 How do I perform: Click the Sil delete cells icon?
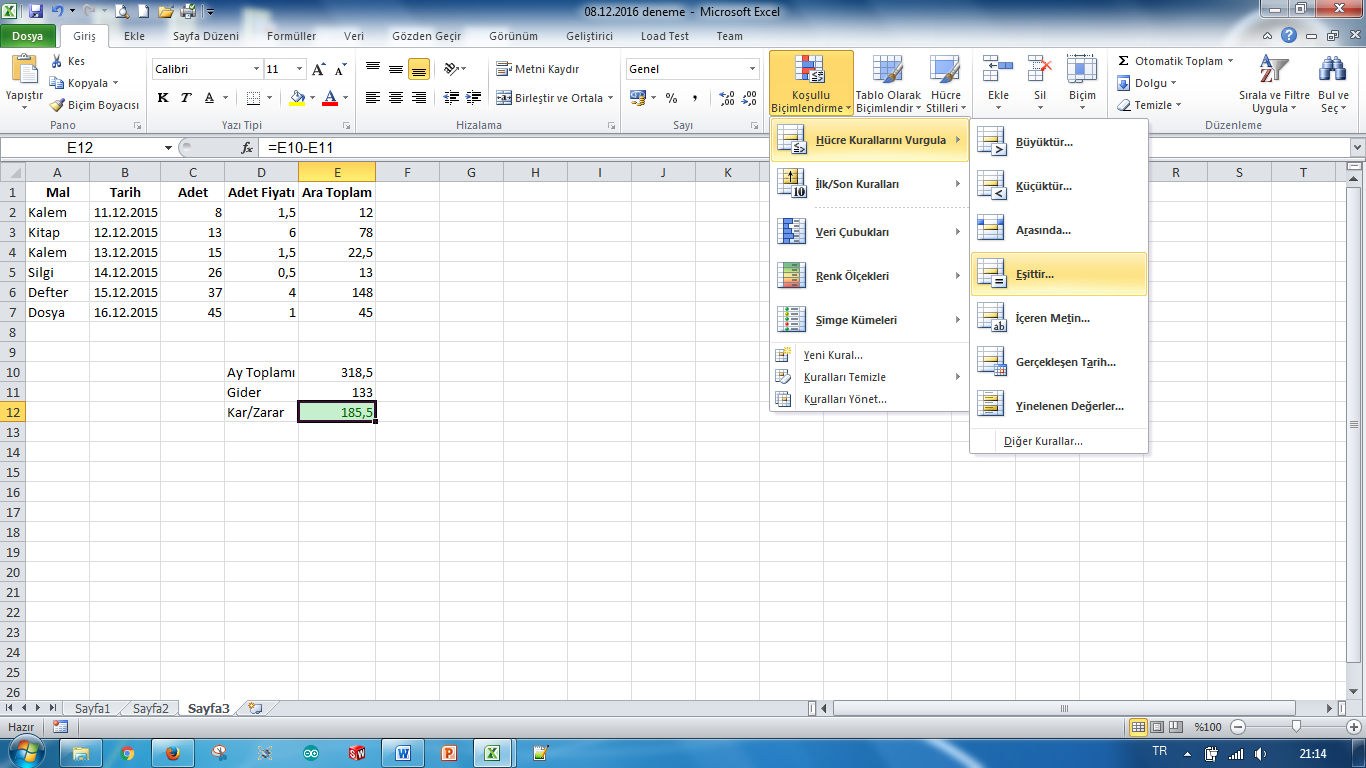pos(1040,68)
